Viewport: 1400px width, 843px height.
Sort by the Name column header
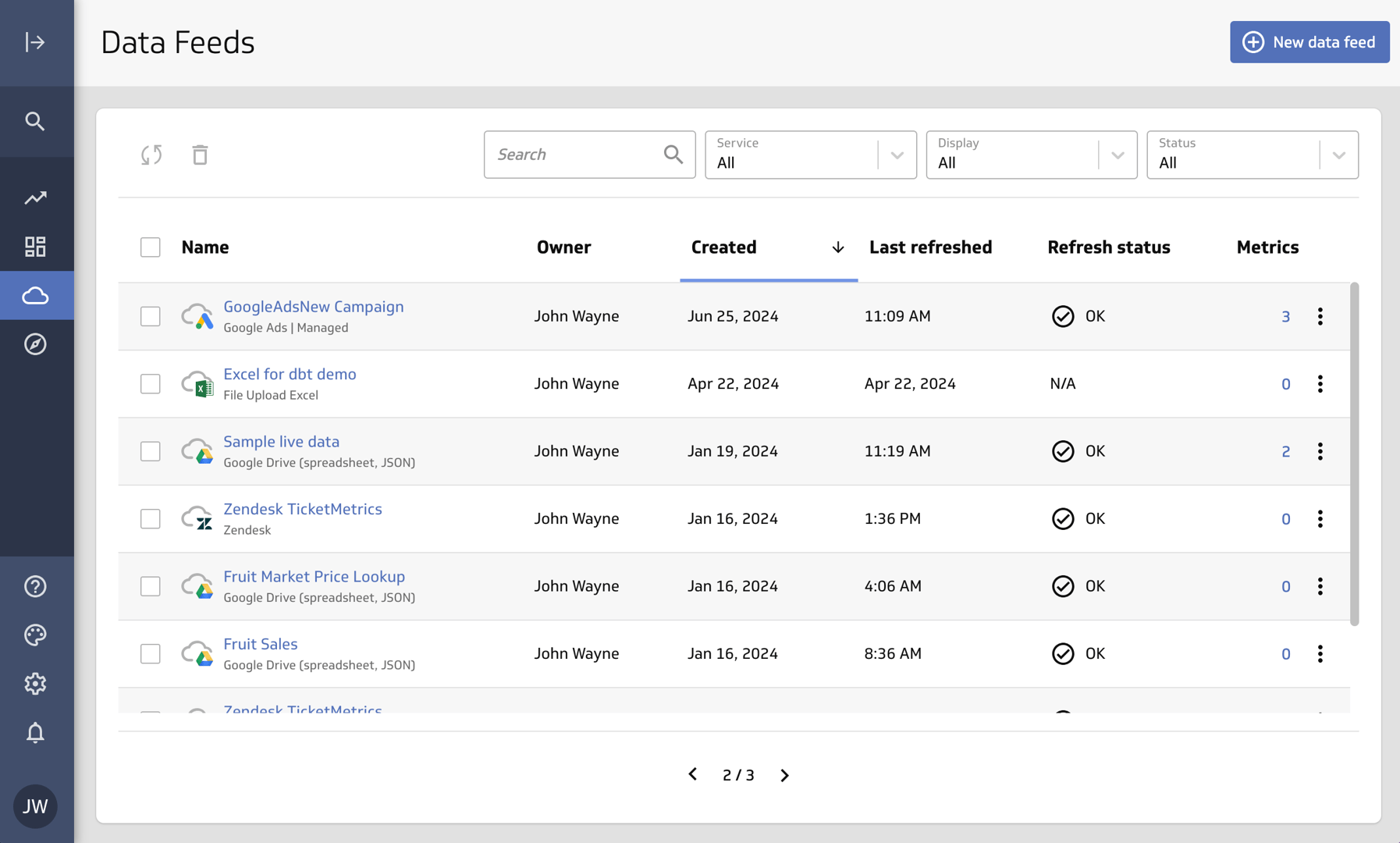coord(205,247)
